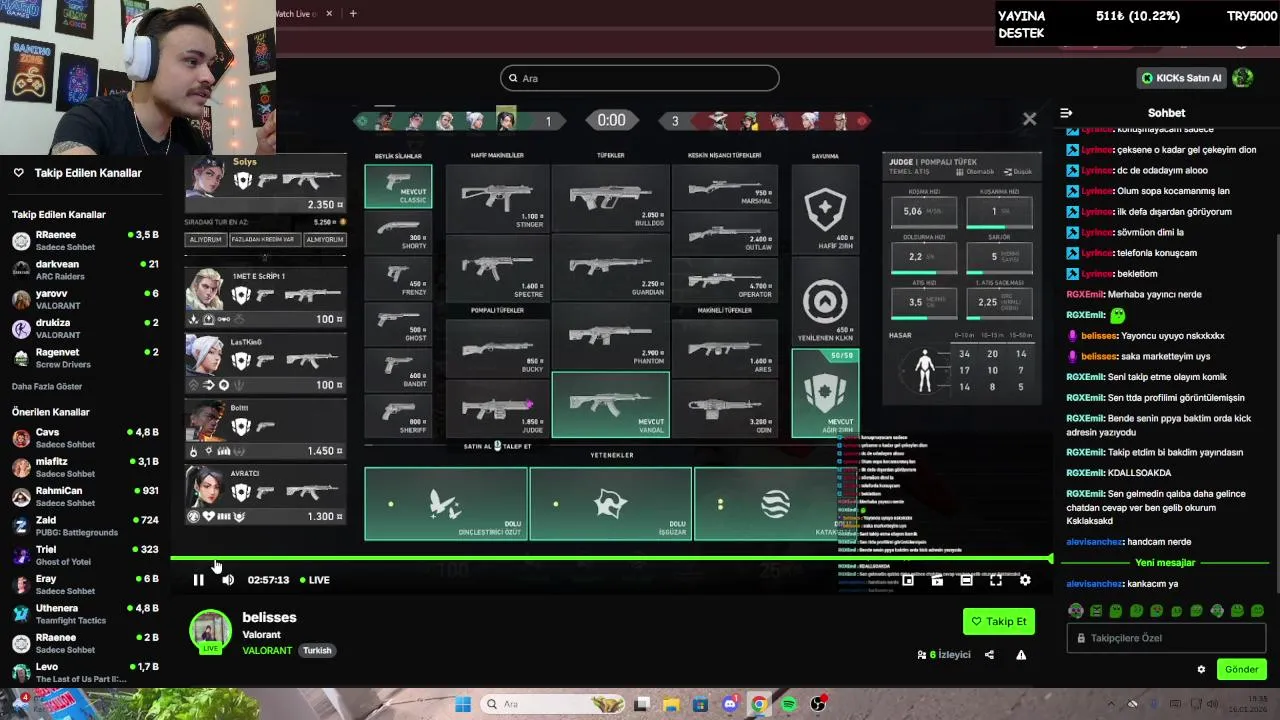Open Ragenvet Screw Drivers channel

click(85, 358)
